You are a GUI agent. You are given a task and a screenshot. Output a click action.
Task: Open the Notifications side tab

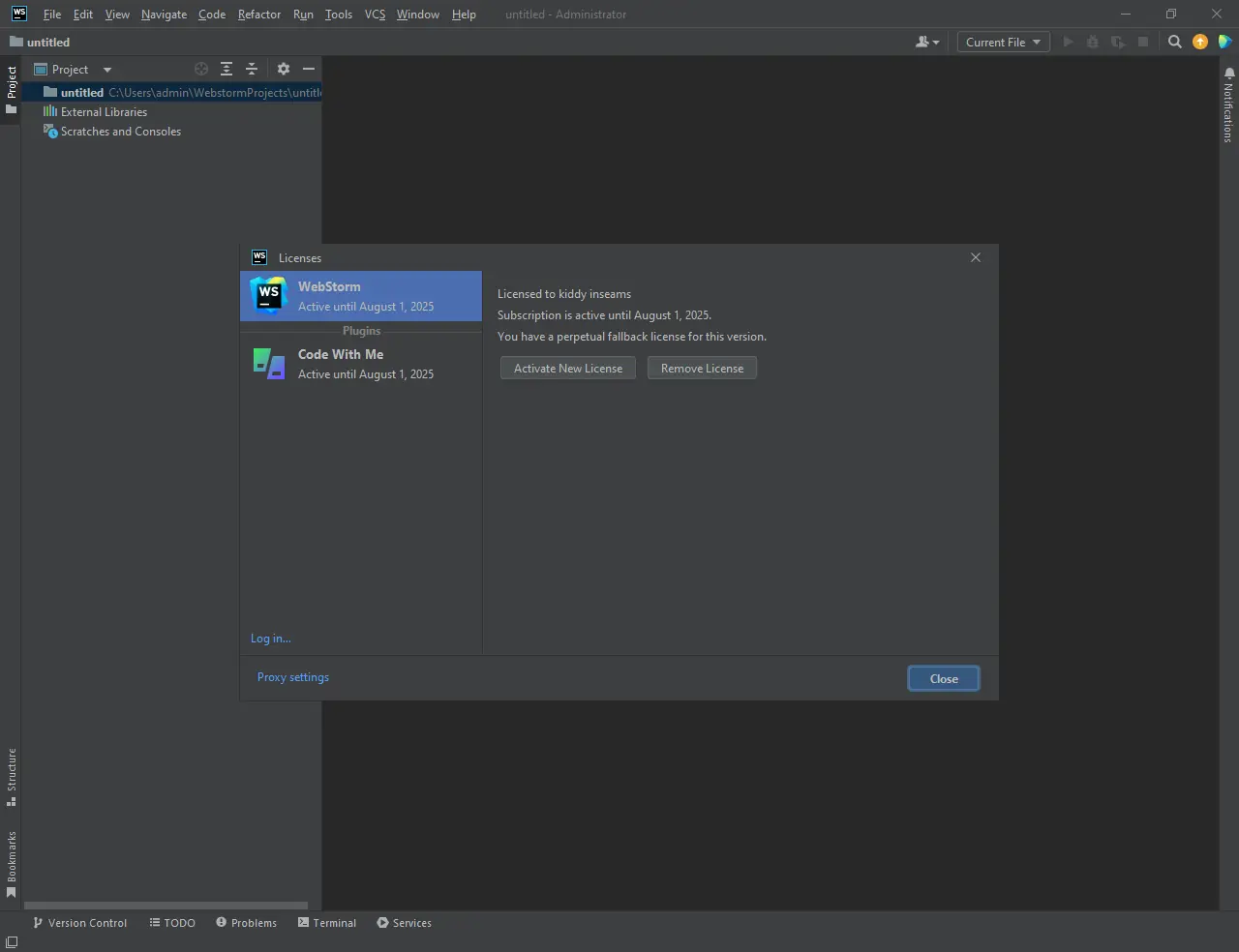pyautogui.click(x=1228, y=104)
